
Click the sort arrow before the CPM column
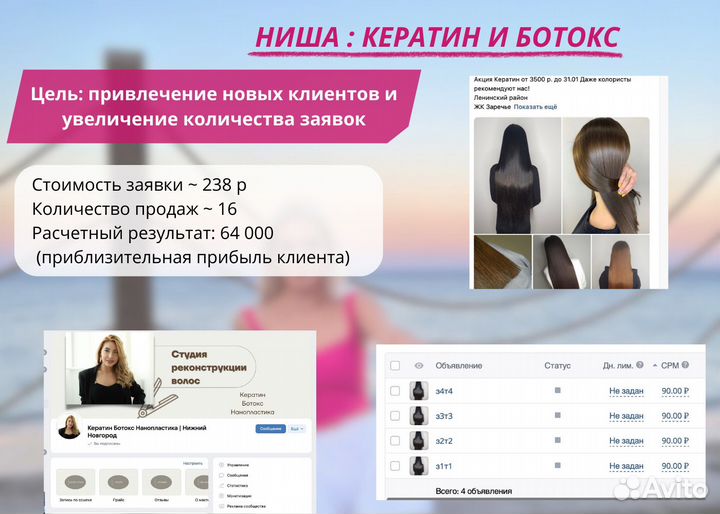(655, 366)
